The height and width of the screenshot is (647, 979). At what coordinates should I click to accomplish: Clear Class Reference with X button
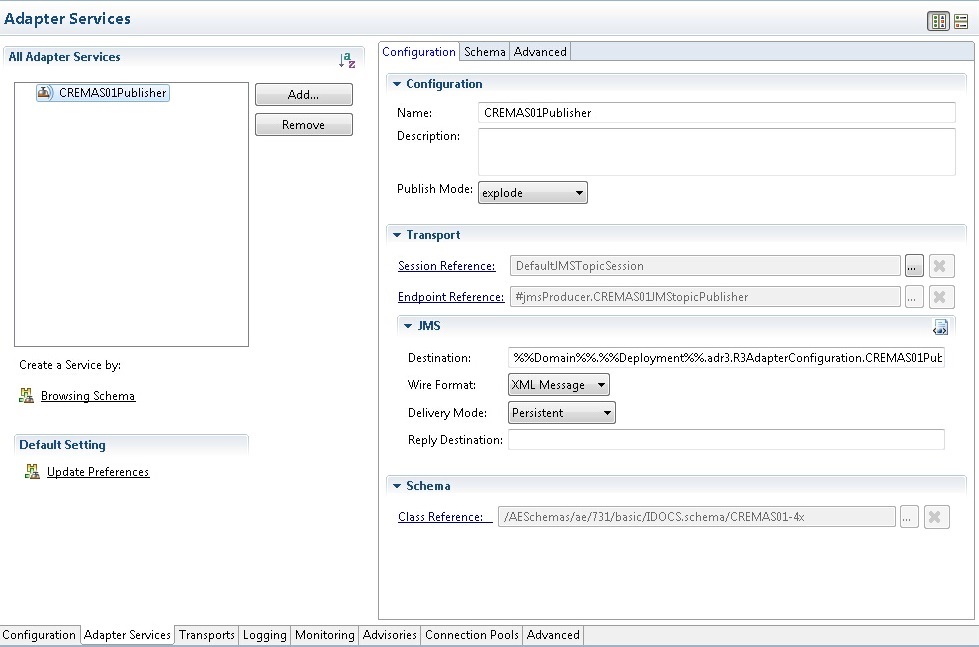tap(936, 517)
